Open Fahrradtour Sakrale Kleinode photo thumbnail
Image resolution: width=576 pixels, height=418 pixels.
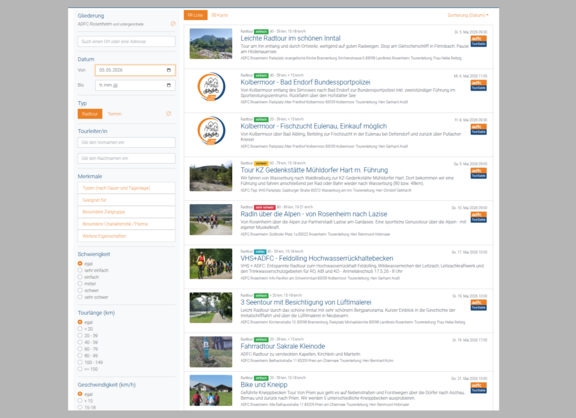coord(211,352)
